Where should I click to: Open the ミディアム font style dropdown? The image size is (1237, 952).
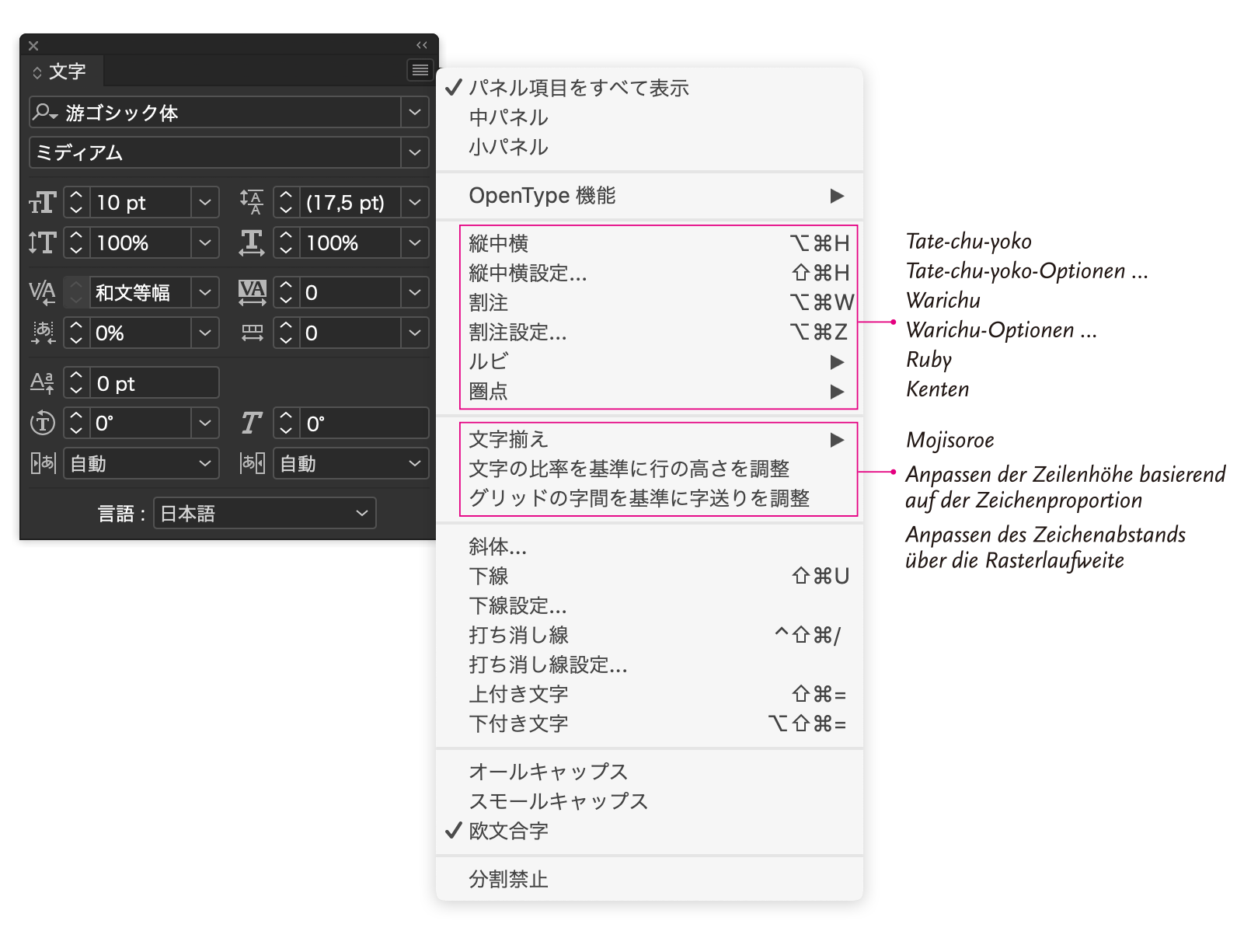415,153
